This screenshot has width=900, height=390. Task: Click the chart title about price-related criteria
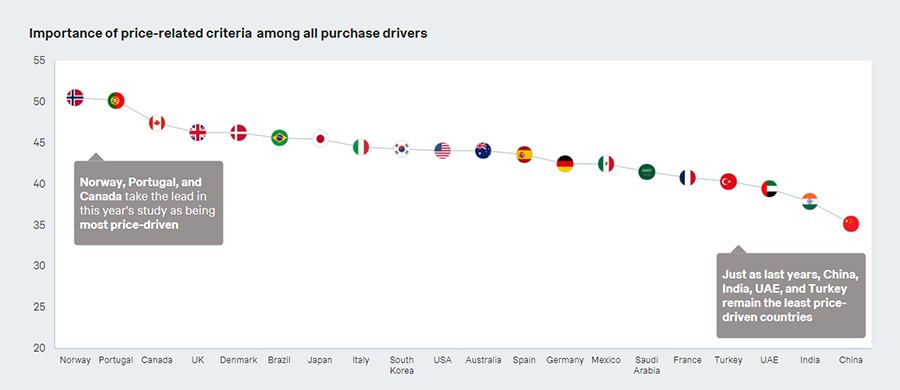tap(228, 33)
